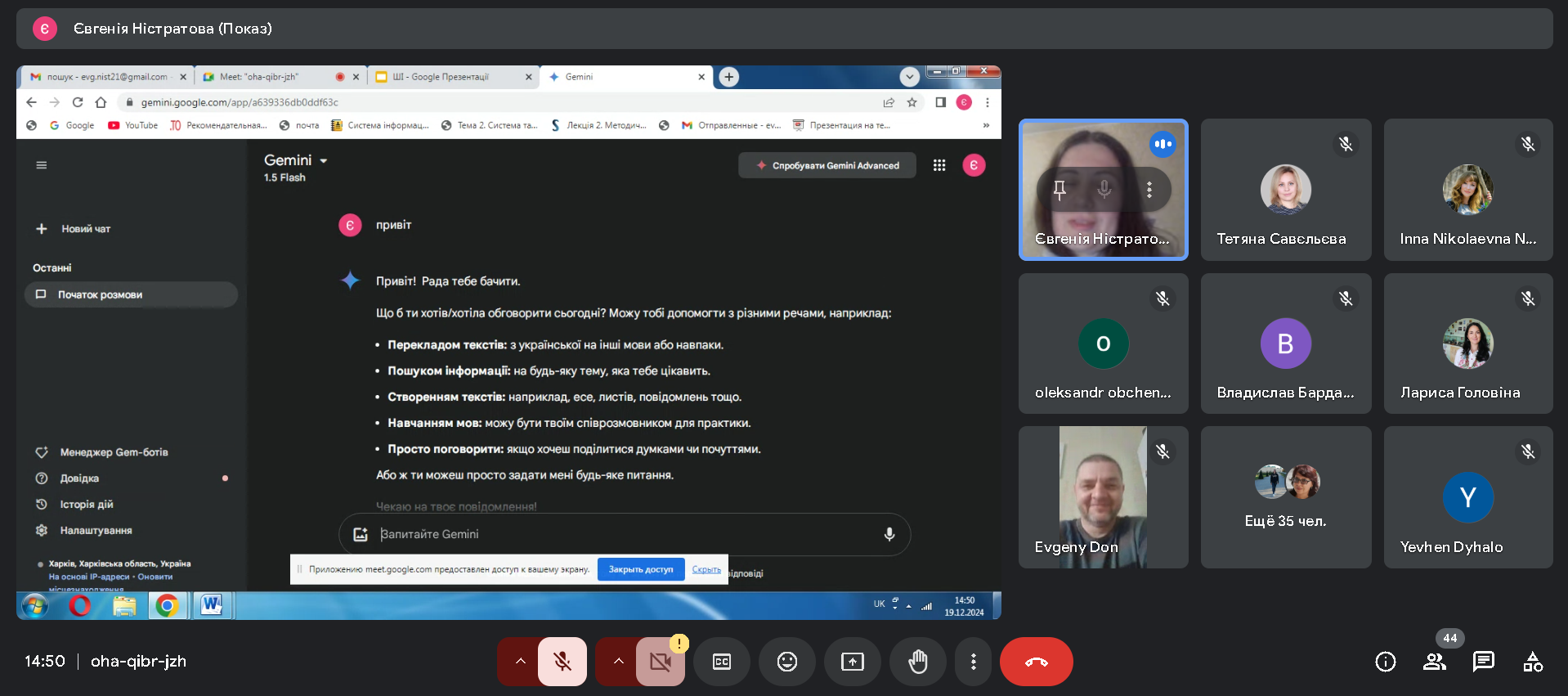Open Microsoft Word from the taskbar
The width and height of the screenshot is (1568, 696).
212,606
